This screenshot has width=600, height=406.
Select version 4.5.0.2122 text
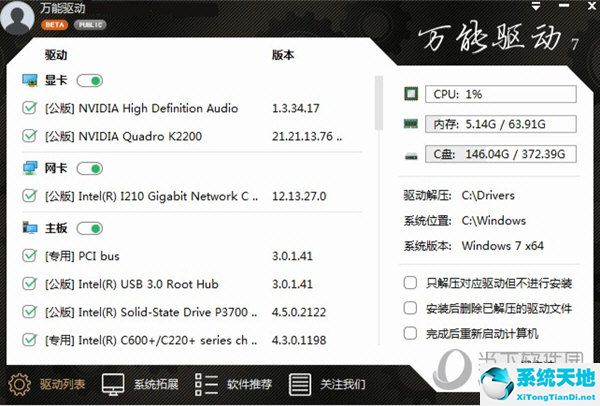[x=299, y=312]
